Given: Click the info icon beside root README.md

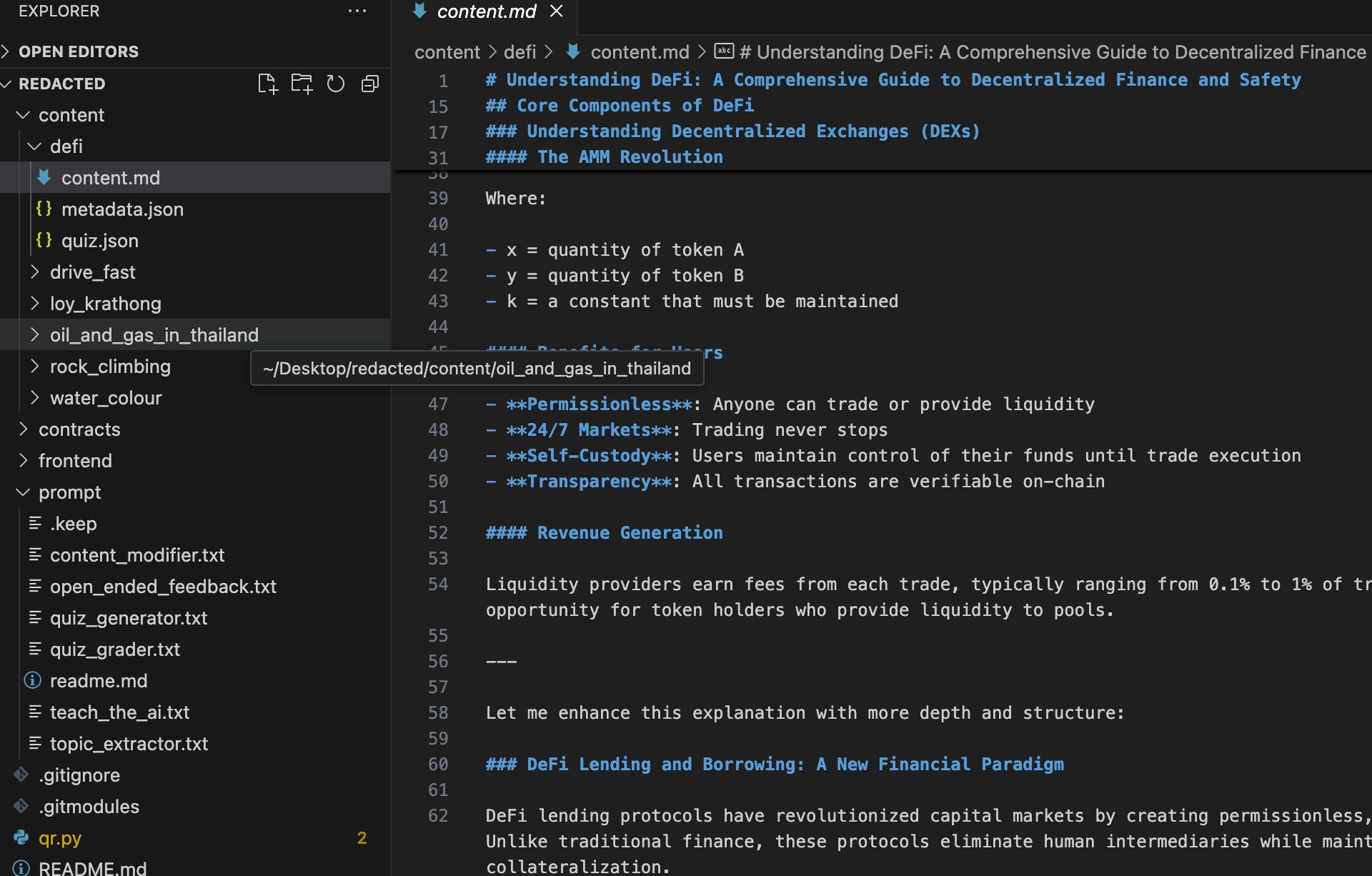Looking at the screenshot, I should (x=21, y=867).
